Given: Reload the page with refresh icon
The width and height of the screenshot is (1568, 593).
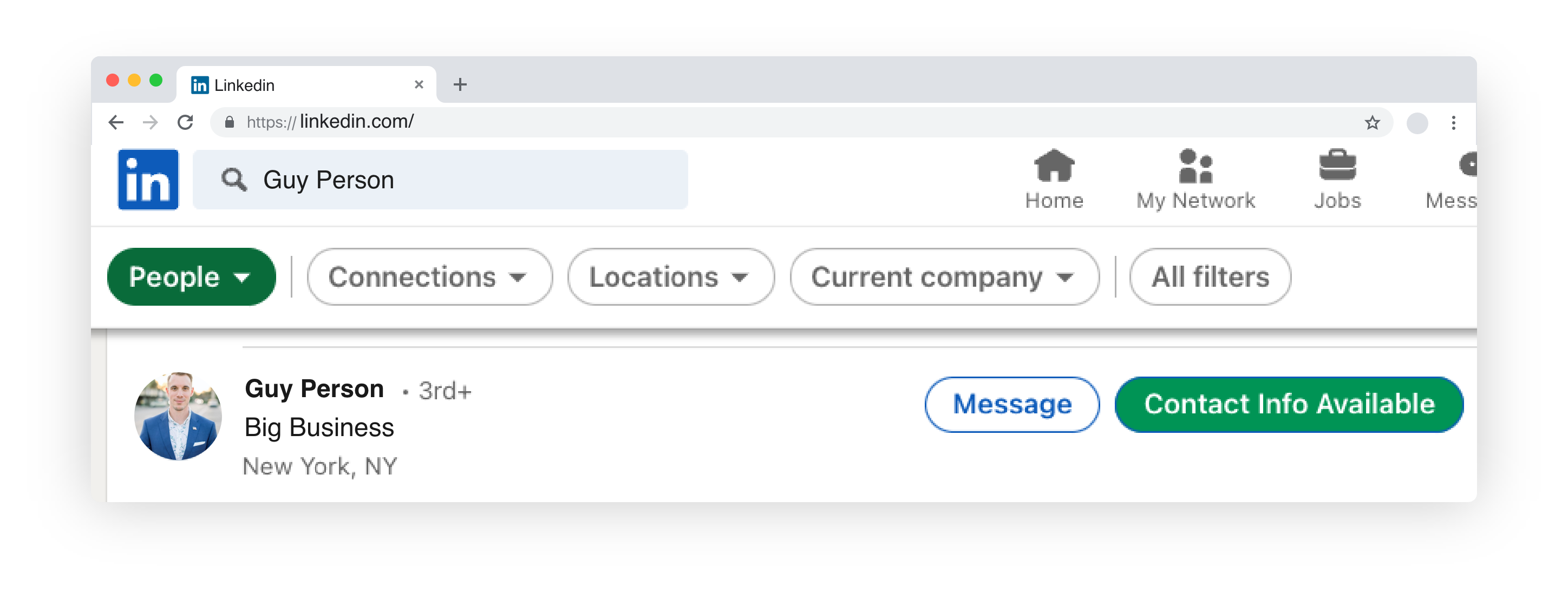Looking at the screenshot, I should pyautogui.click(x=186, y=122).
